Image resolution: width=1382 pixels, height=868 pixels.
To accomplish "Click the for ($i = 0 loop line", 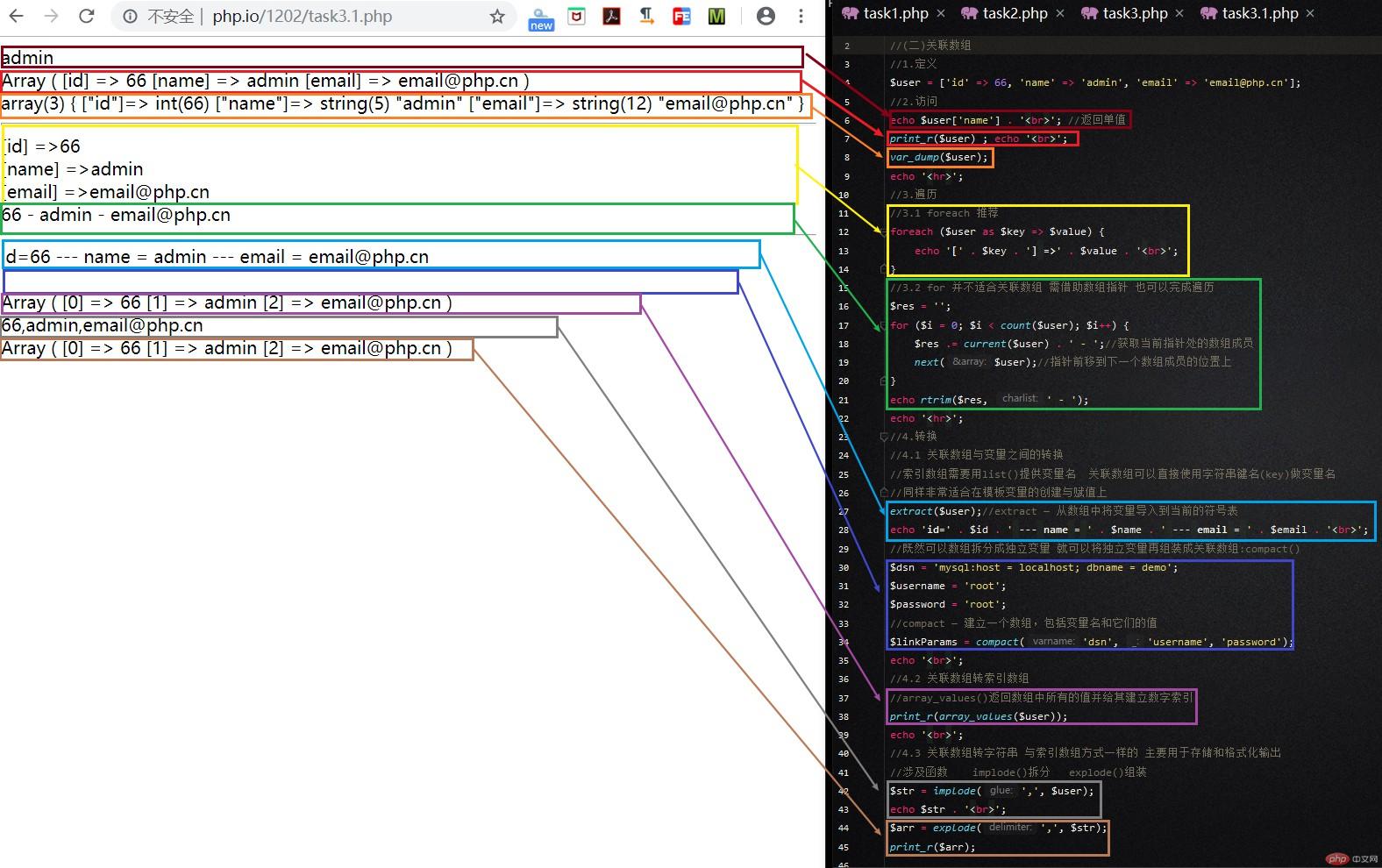I will (1009, 325).
